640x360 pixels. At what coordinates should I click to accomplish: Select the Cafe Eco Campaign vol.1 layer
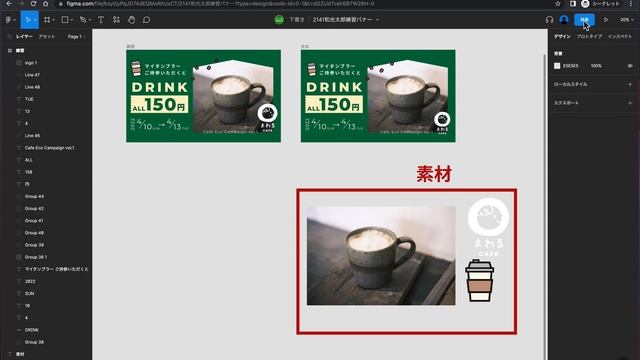tap(49, 148)
